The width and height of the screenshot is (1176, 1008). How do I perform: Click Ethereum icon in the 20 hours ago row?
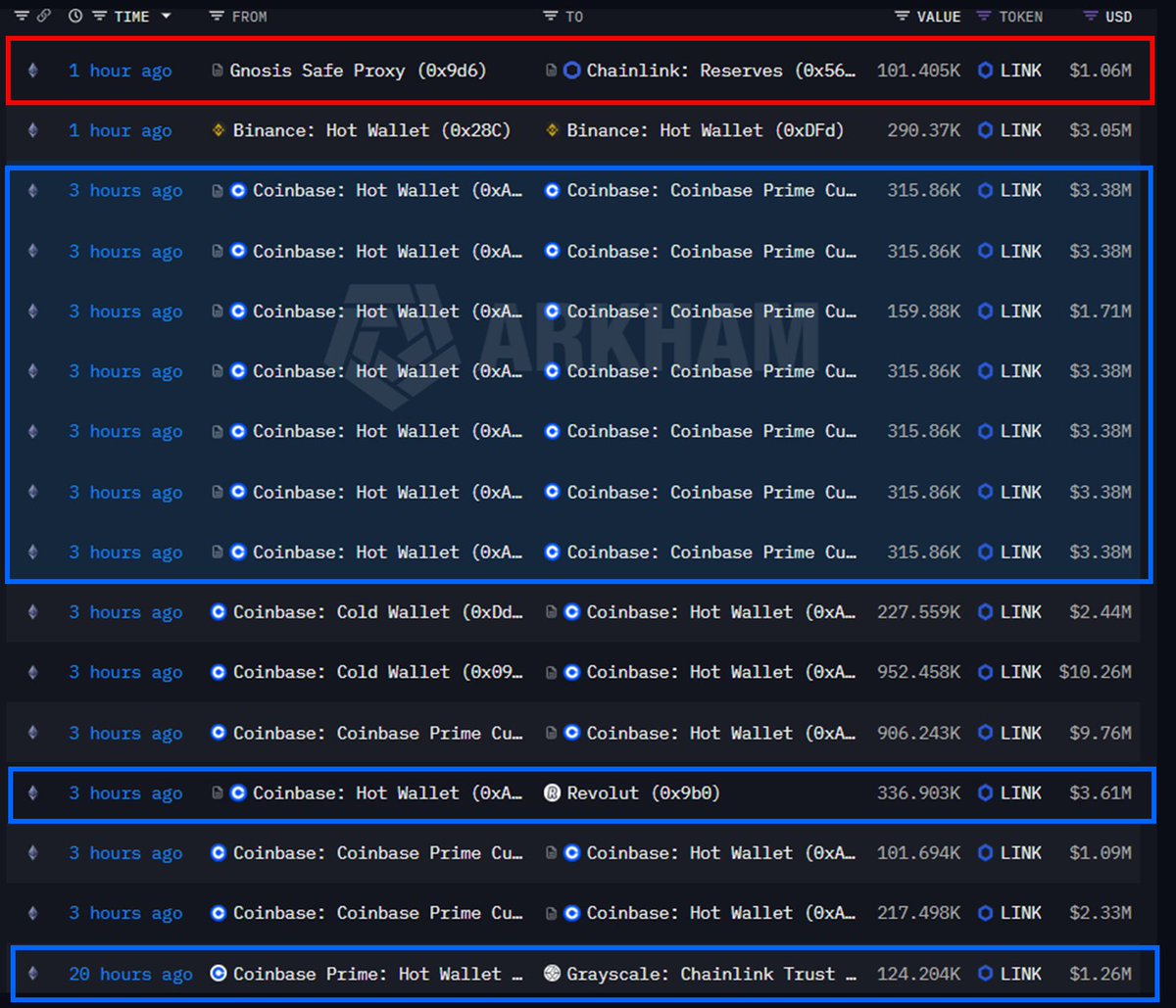(x=33, y=974)
